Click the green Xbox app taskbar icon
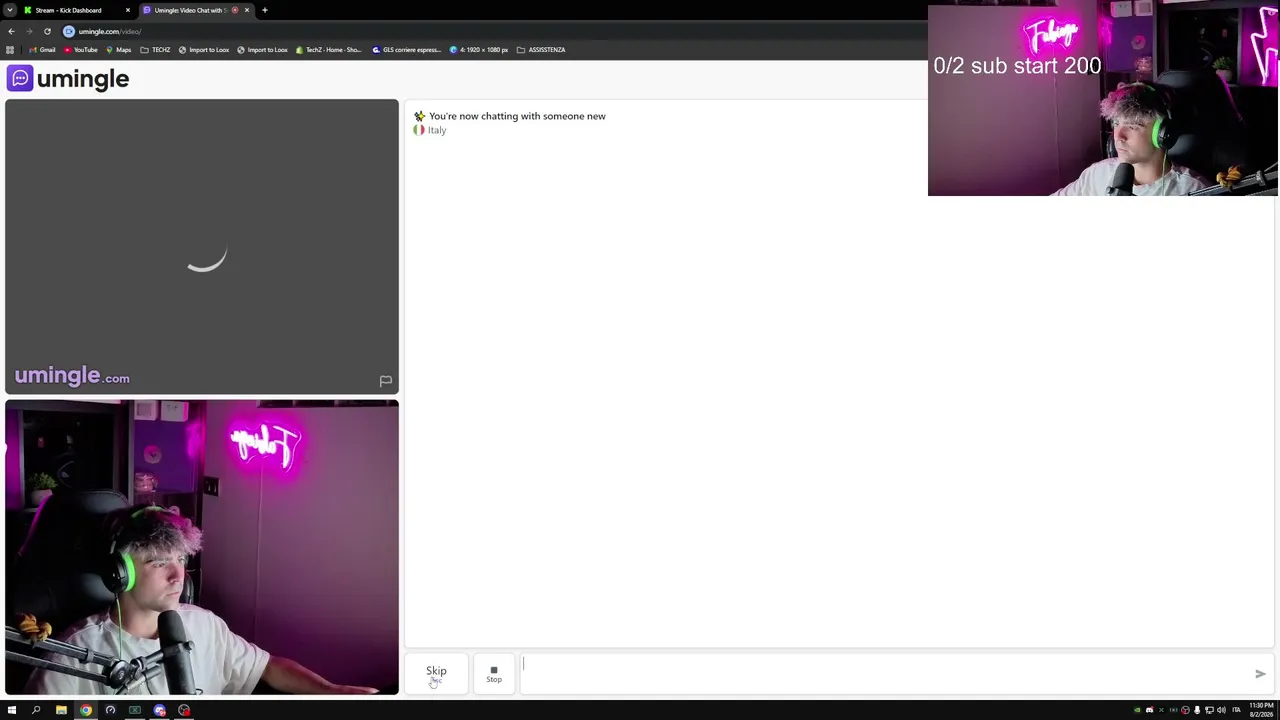The image size is (1280, 720). pos(135,710)
